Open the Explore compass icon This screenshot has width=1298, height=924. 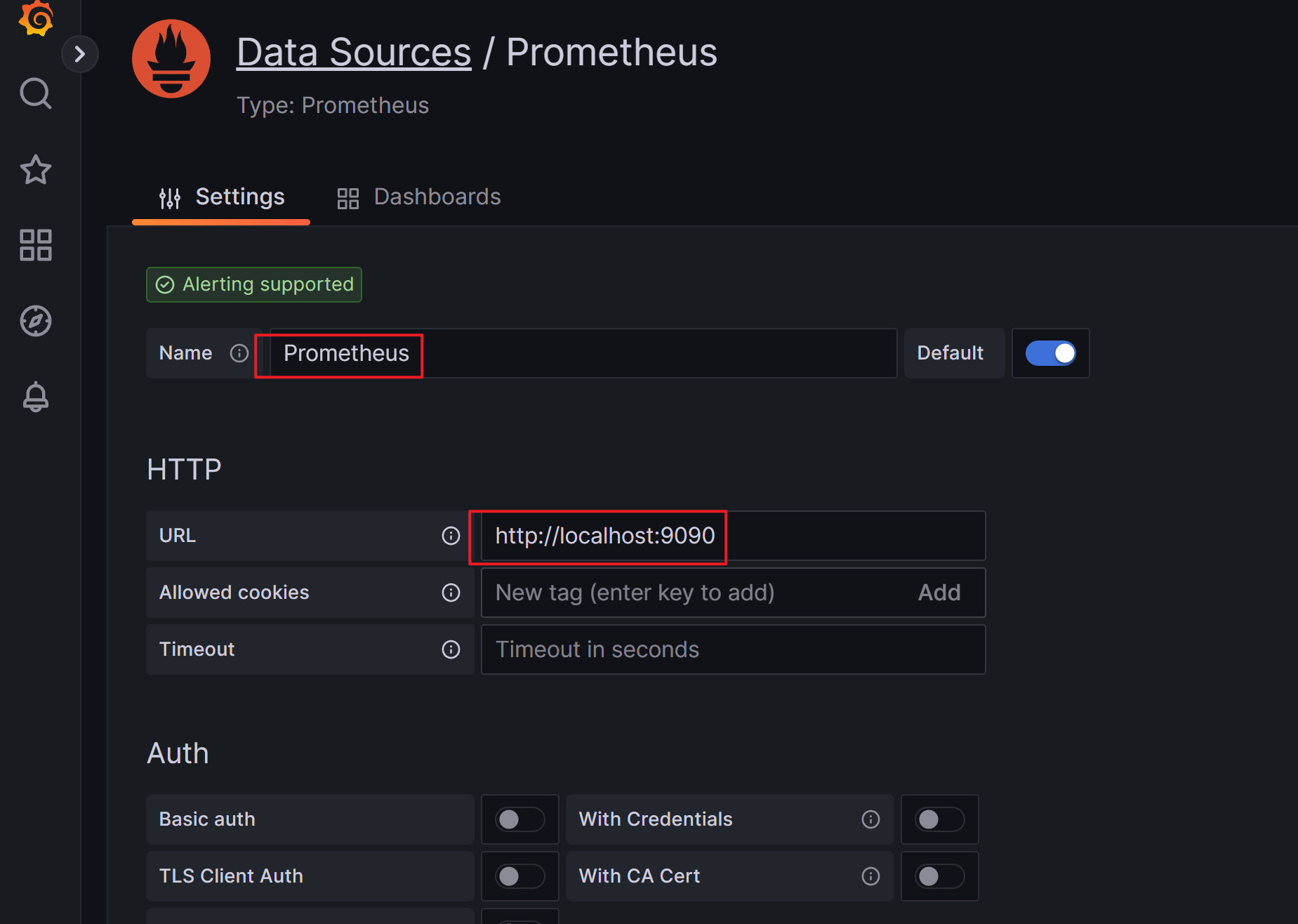point(36,321)
